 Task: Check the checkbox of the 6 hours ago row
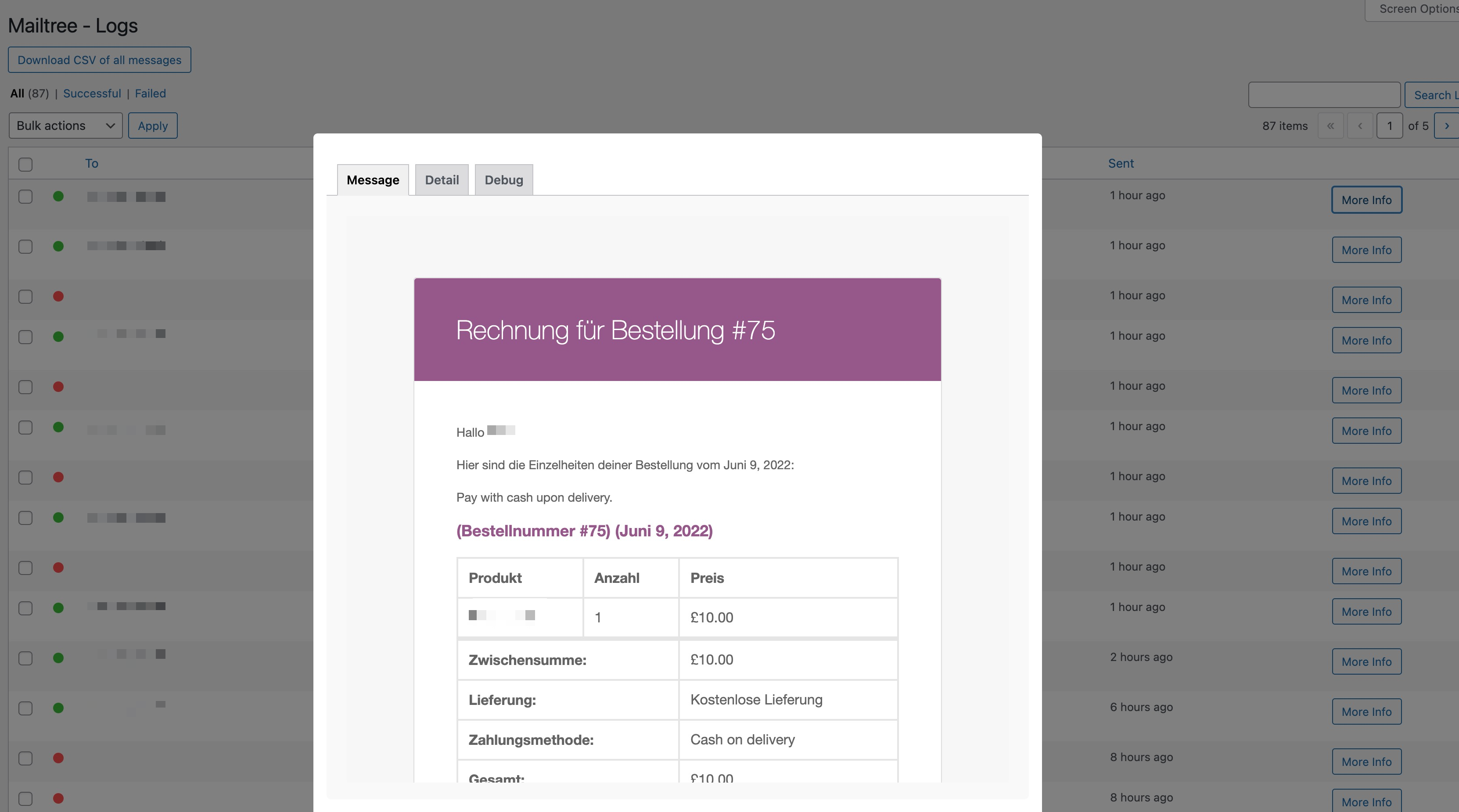pyautogui.click(x=25, y=708)
